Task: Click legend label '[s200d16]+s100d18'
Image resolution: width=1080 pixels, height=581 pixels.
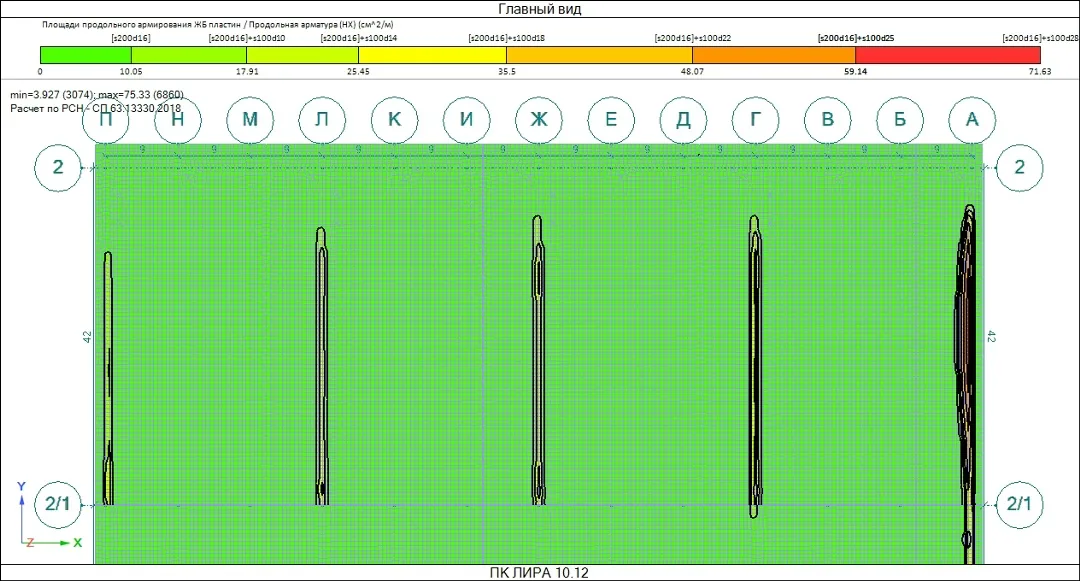Action: (506, 38)
